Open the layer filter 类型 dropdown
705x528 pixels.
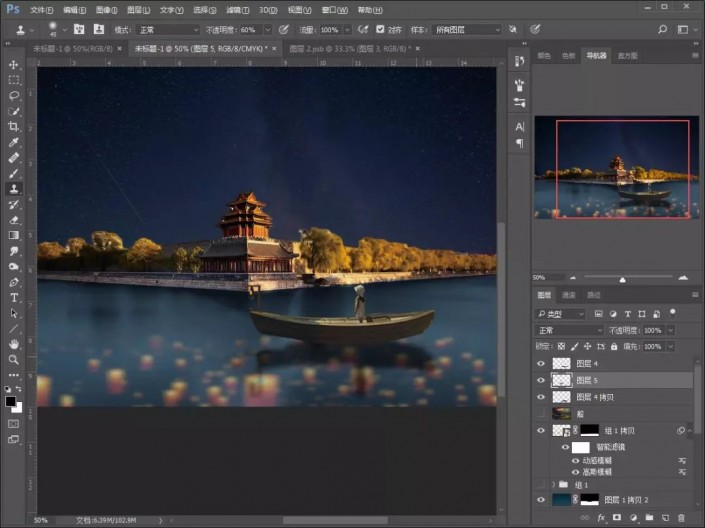[x=560, y=314]
